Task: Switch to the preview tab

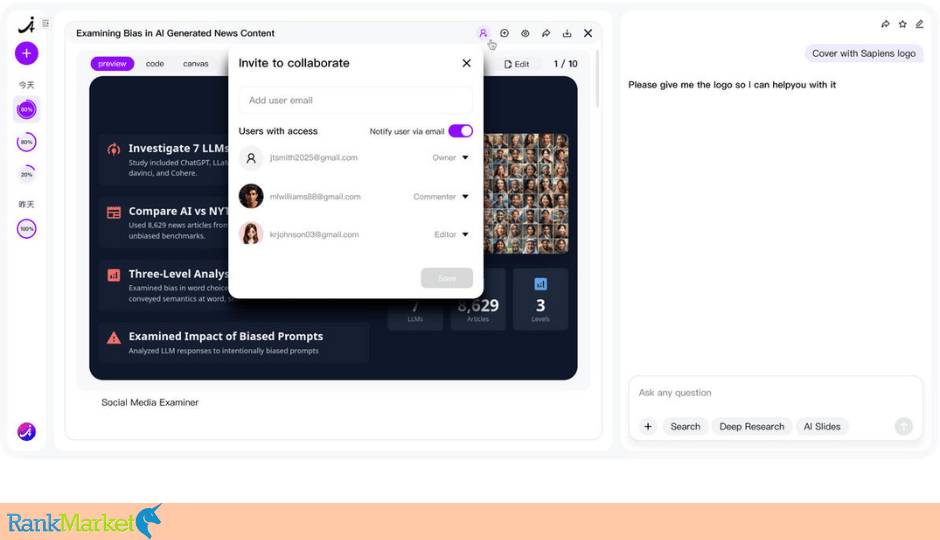Action: pos(112,64)
